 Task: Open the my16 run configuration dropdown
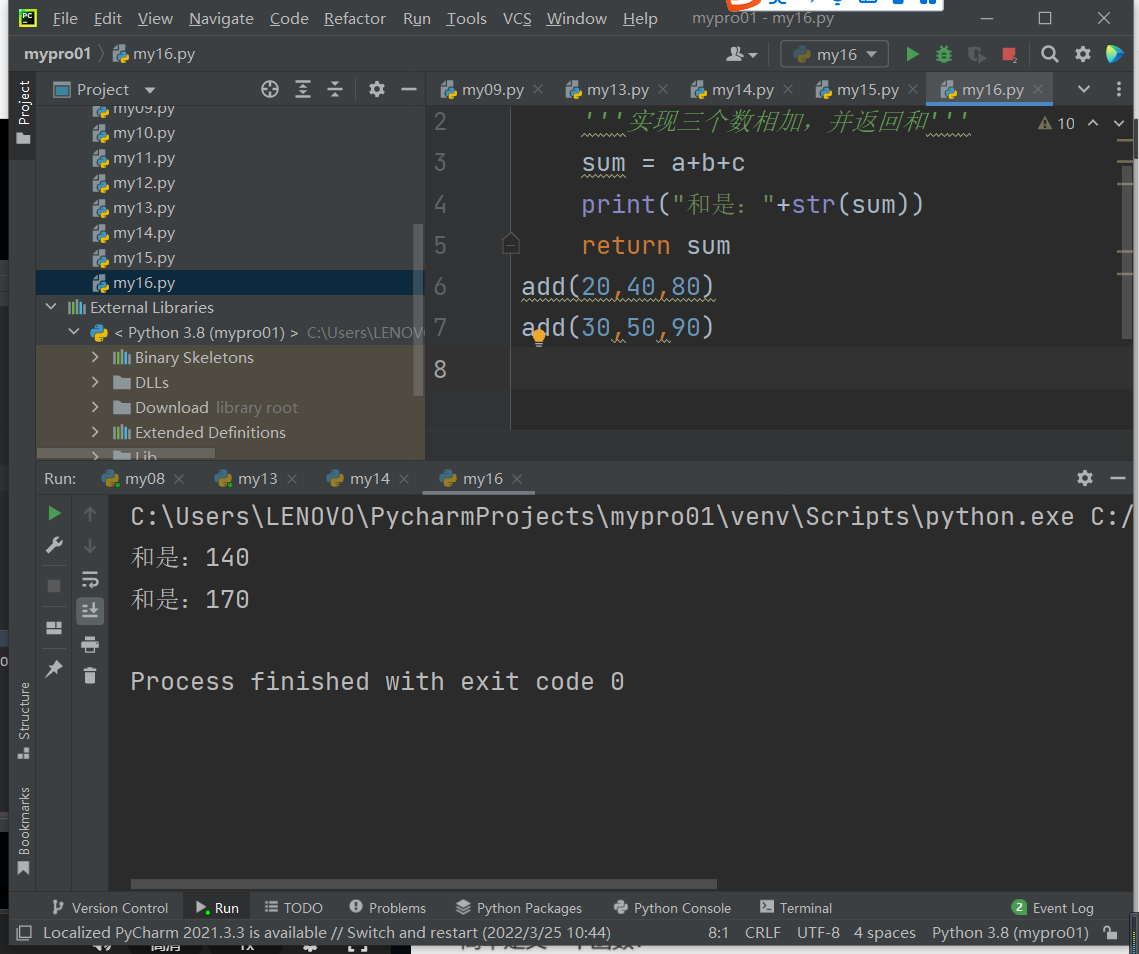834,54
